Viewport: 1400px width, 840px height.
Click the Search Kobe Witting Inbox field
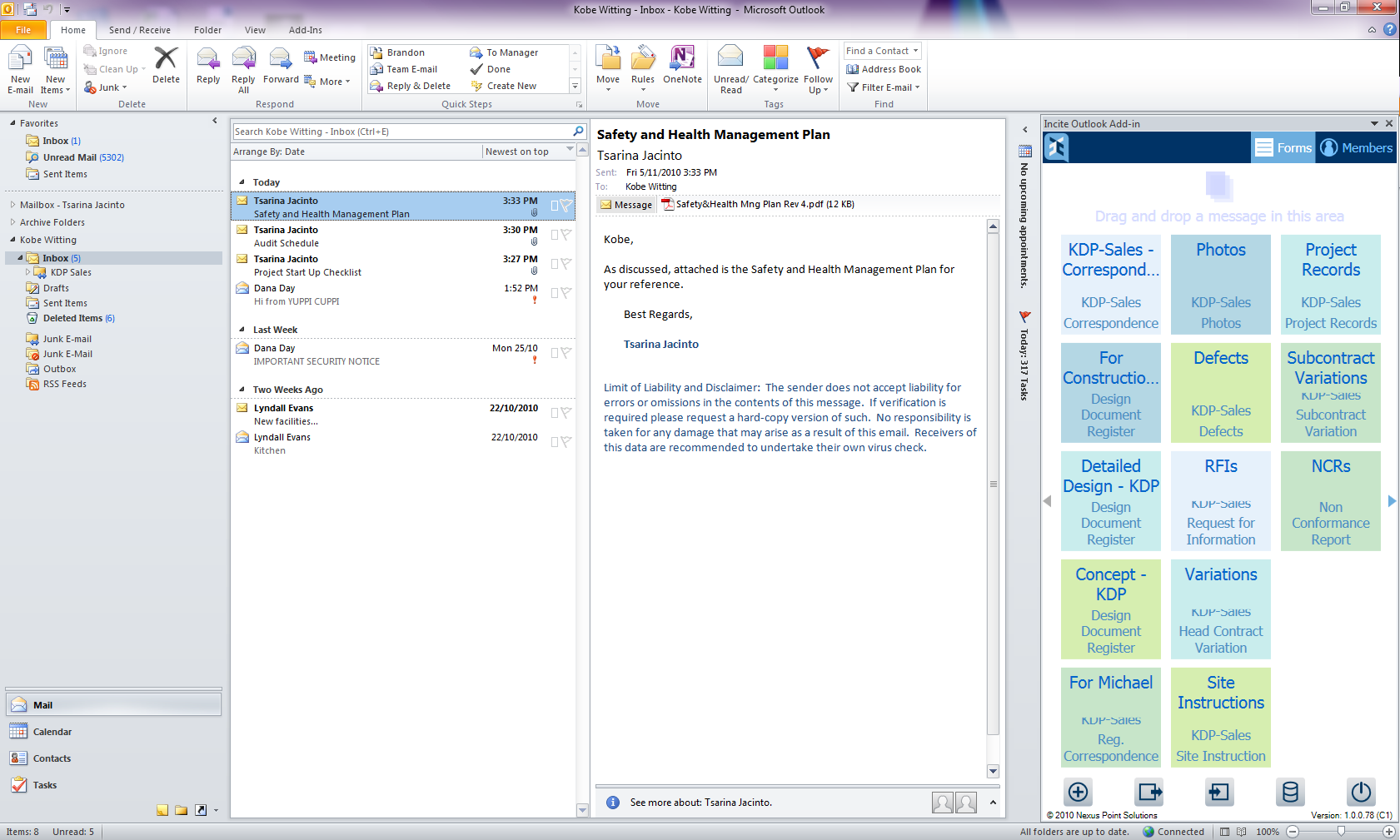coord(401,132)
